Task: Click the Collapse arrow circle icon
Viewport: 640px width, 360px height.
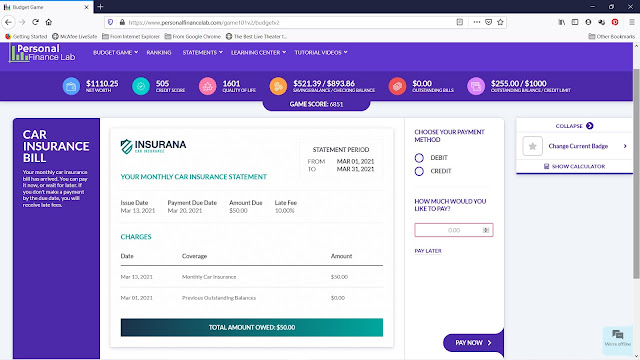Action: (x=589, y=126)
